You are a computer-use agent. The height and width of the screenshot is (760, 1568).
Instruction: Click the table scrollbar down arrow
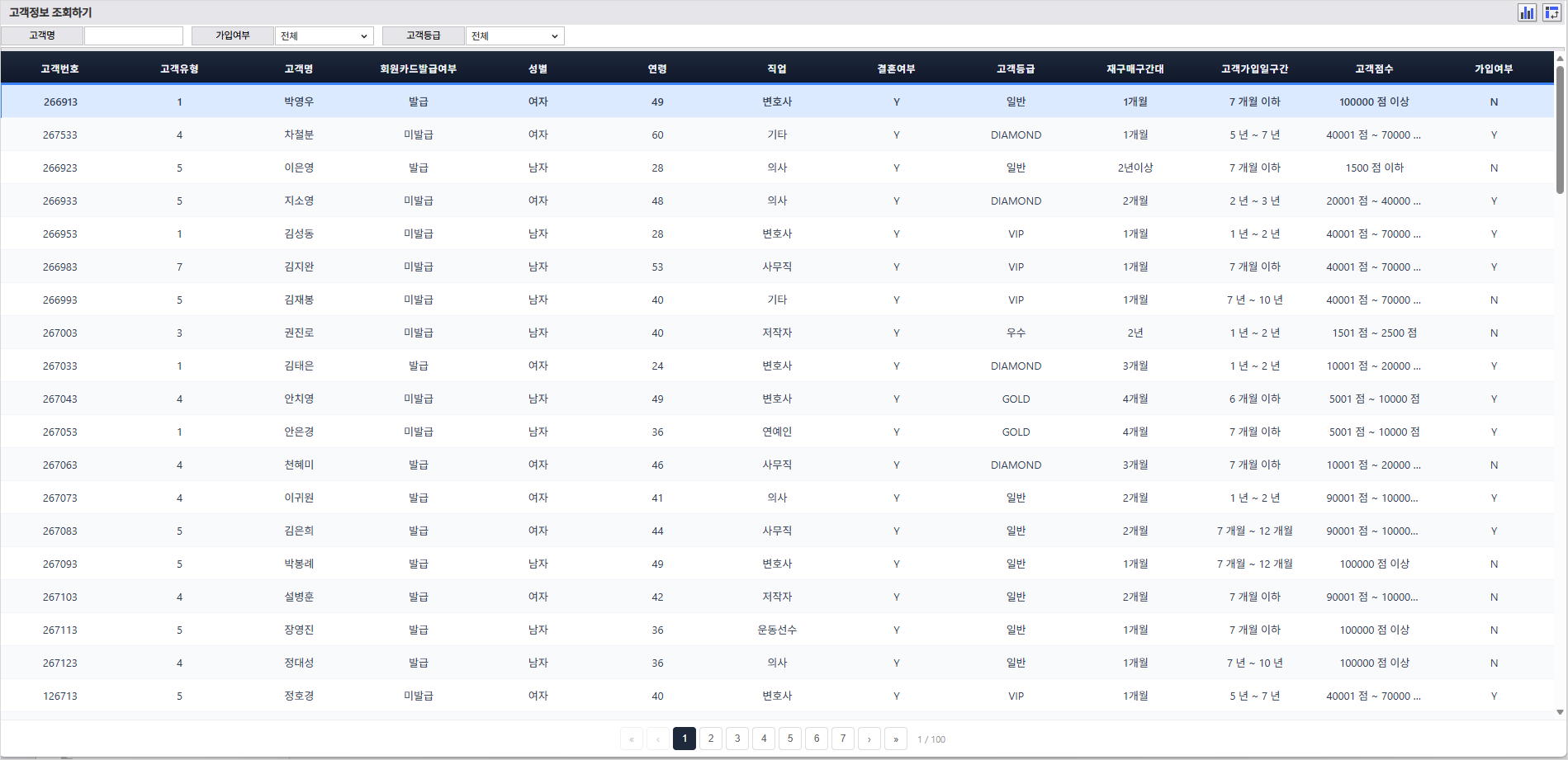[x=1560, y=712]
